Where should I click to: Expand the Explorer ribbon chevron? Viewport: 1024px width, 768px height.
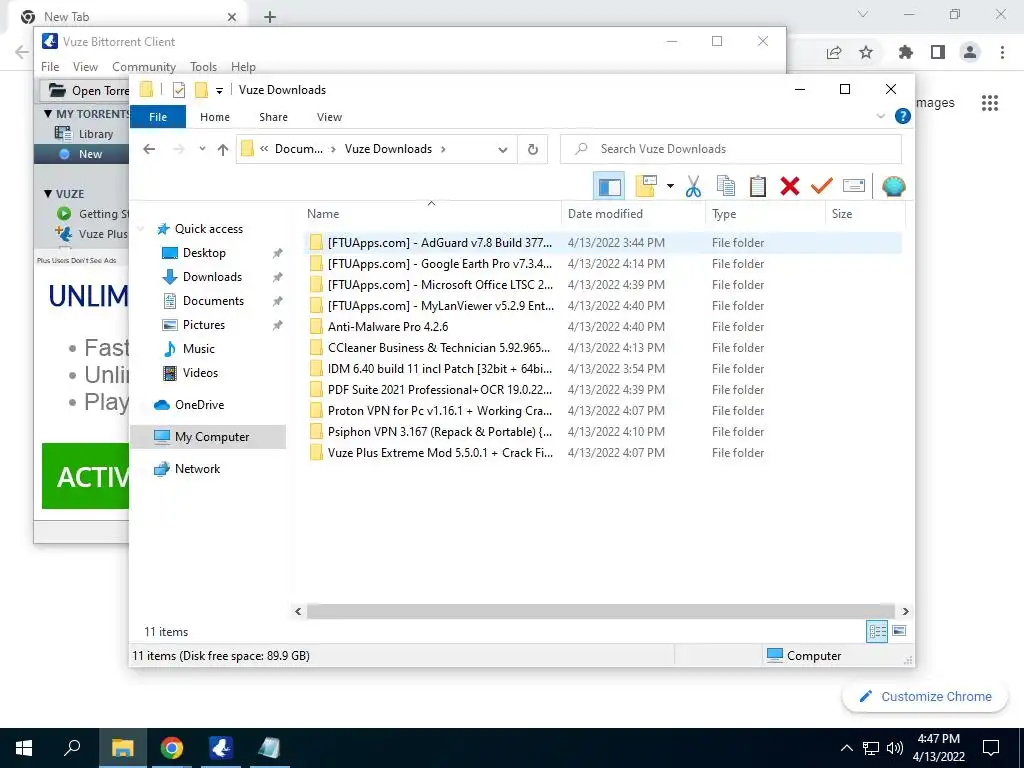coord(880,116)
